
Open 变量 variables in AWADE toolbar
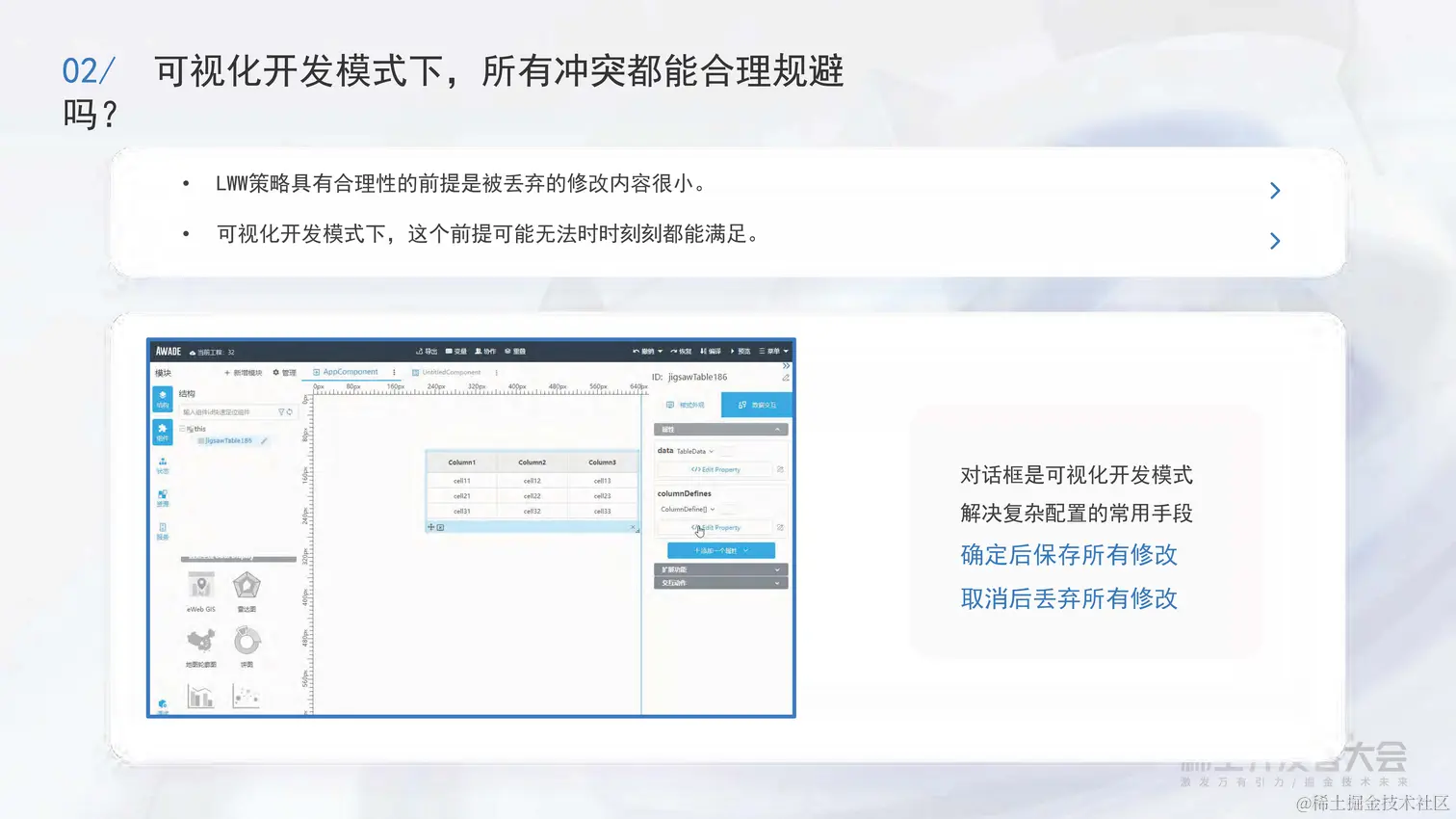[x=455, y=352]
